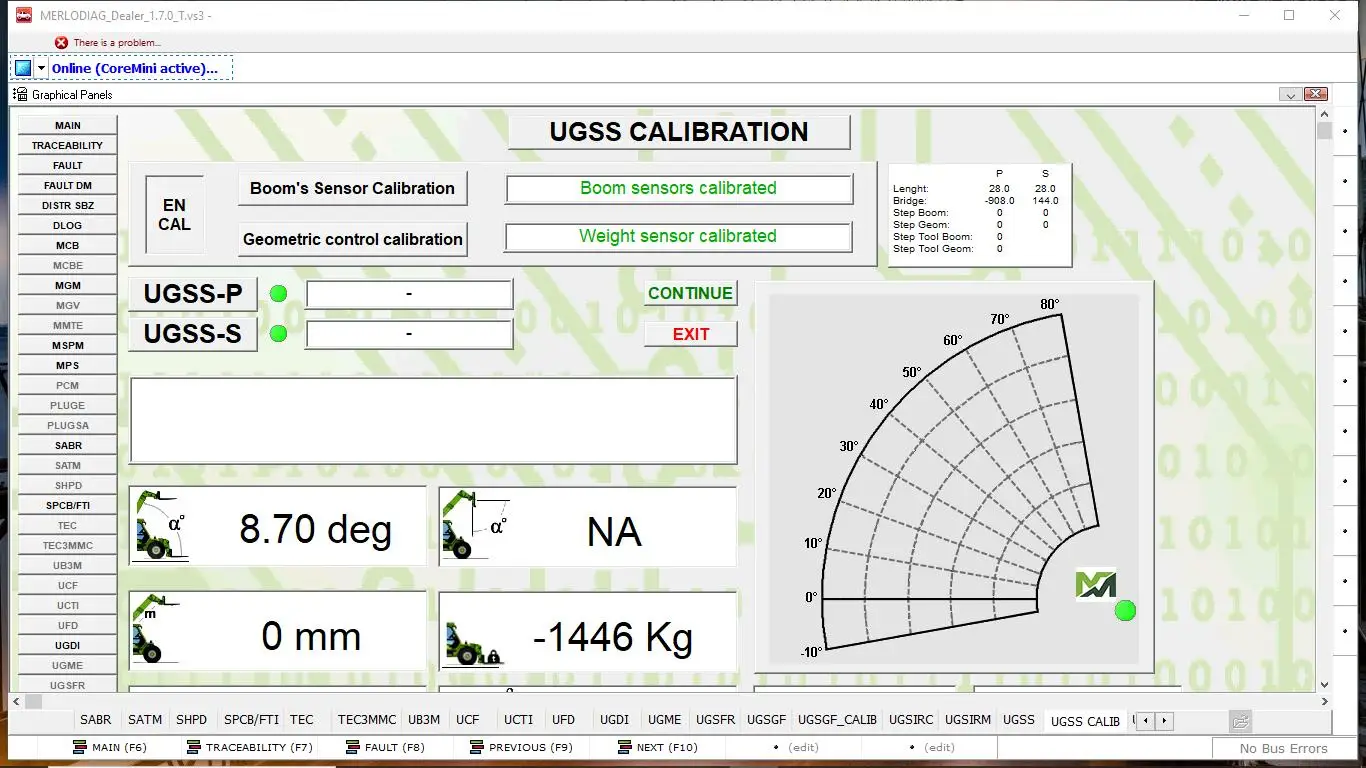Image resolution: width=1366 pixels, height=768 pixels.
Task: Click the PREVIOUS (F9) status bar icon
Action: 478,747
